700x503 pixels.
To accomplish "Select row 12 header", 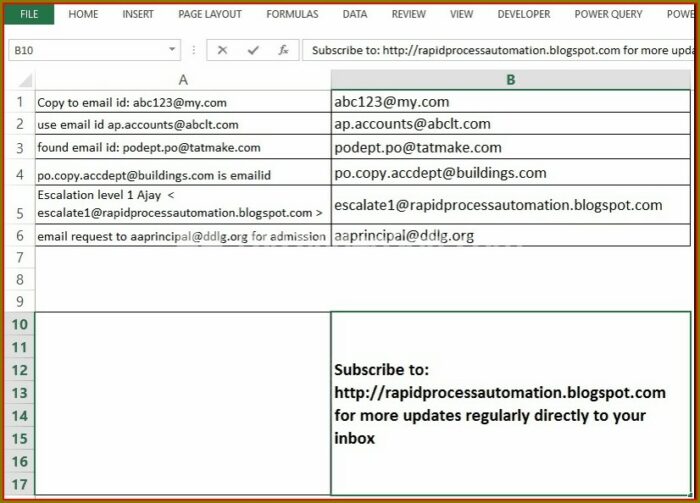I will [20, 370].
